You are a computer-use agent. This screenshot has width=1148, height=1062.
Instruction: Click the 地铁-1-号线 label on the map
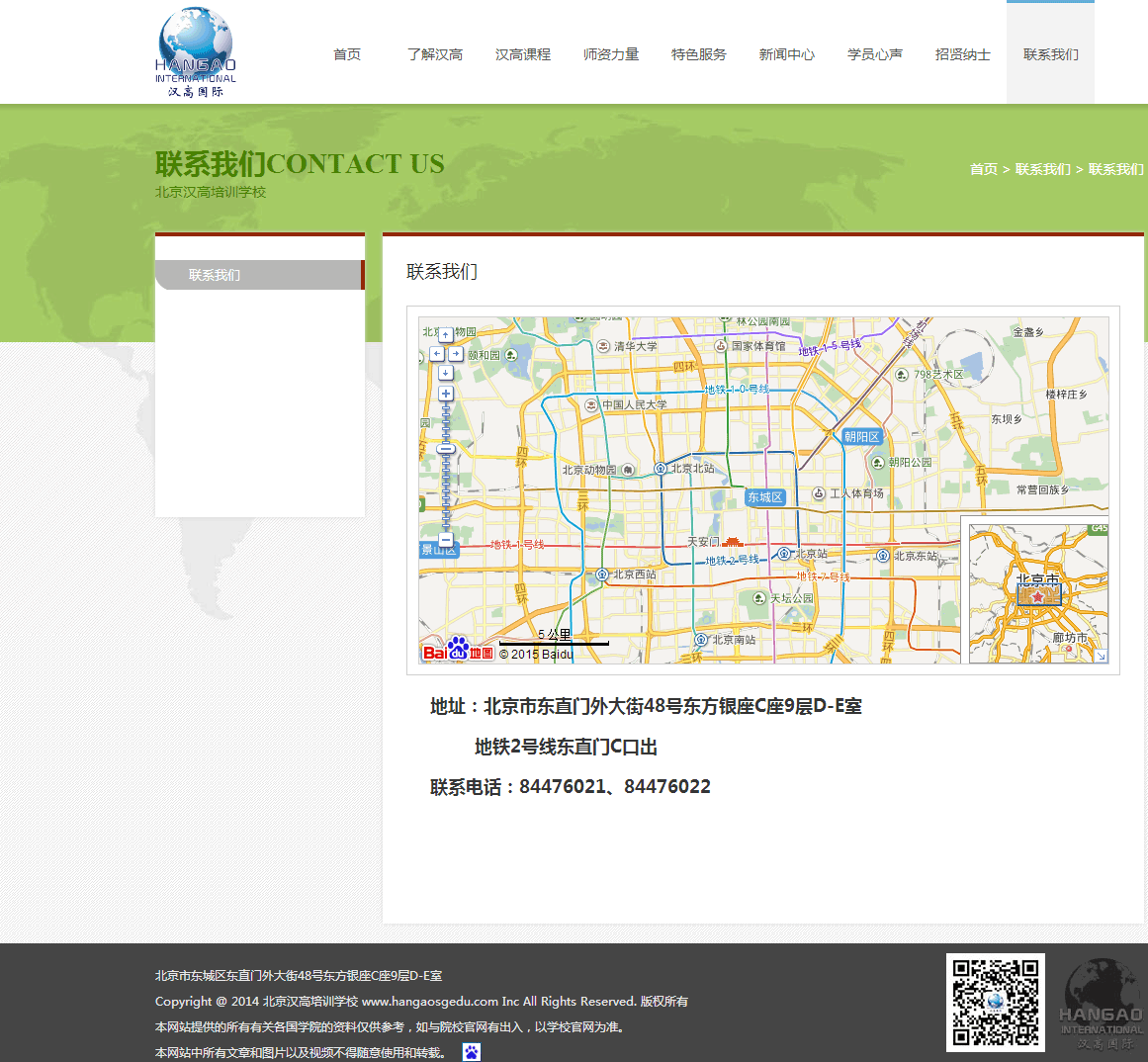[x=517, y=545]
